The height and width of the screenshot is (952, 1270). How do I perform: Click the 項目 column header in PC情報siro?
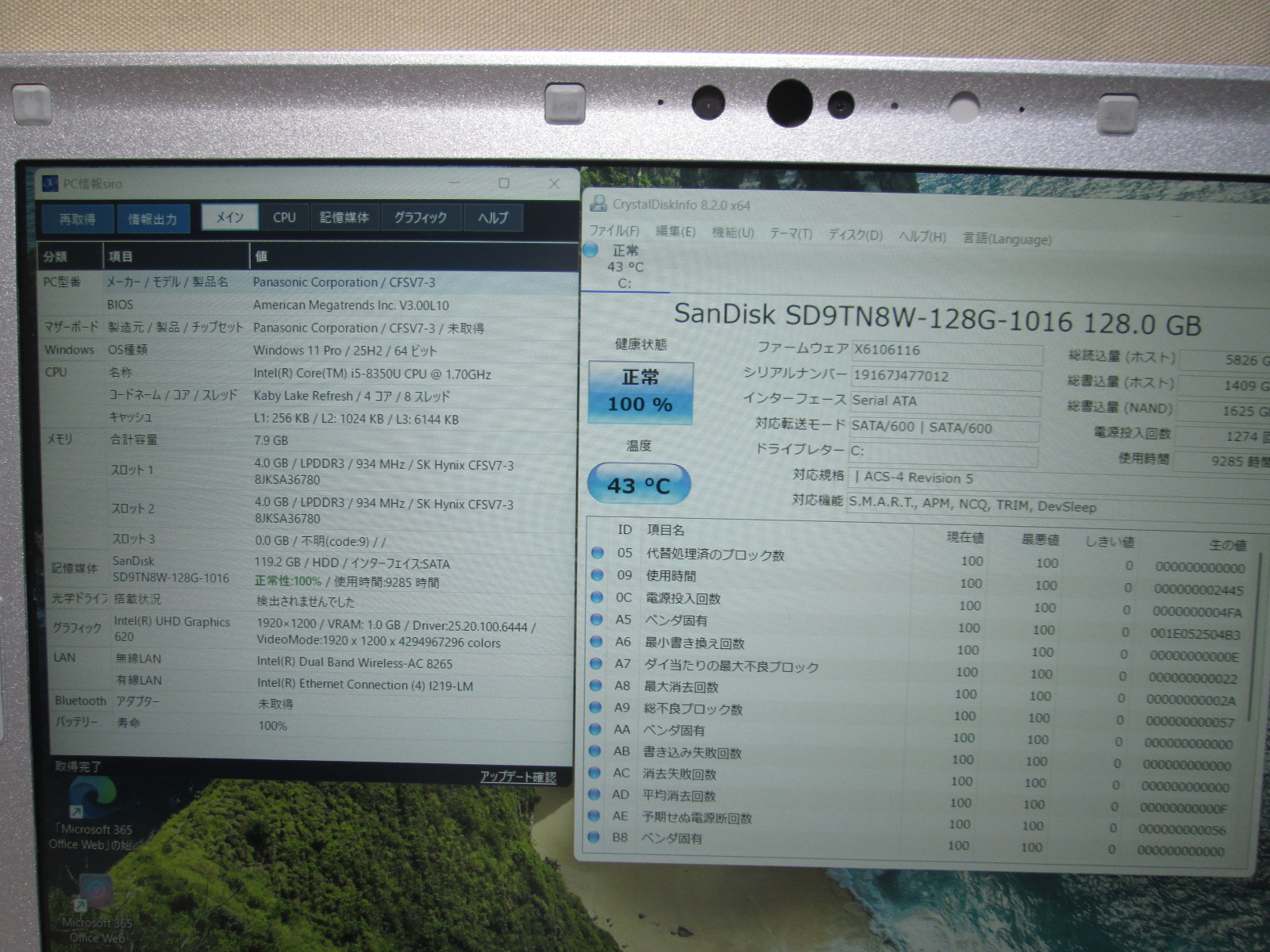176,256
